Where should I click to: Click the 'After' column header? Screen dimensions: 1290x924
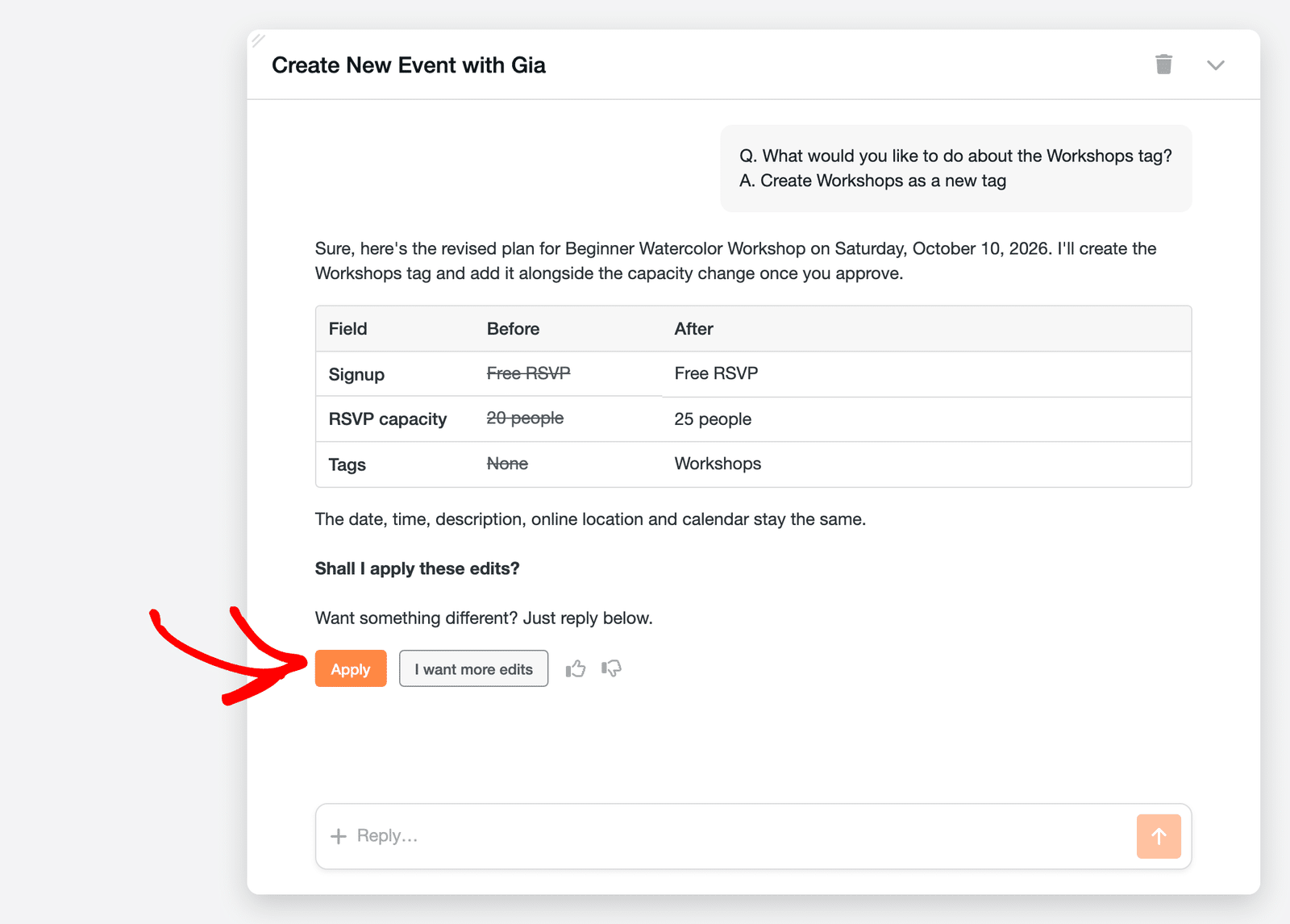(x=693, y=329)
